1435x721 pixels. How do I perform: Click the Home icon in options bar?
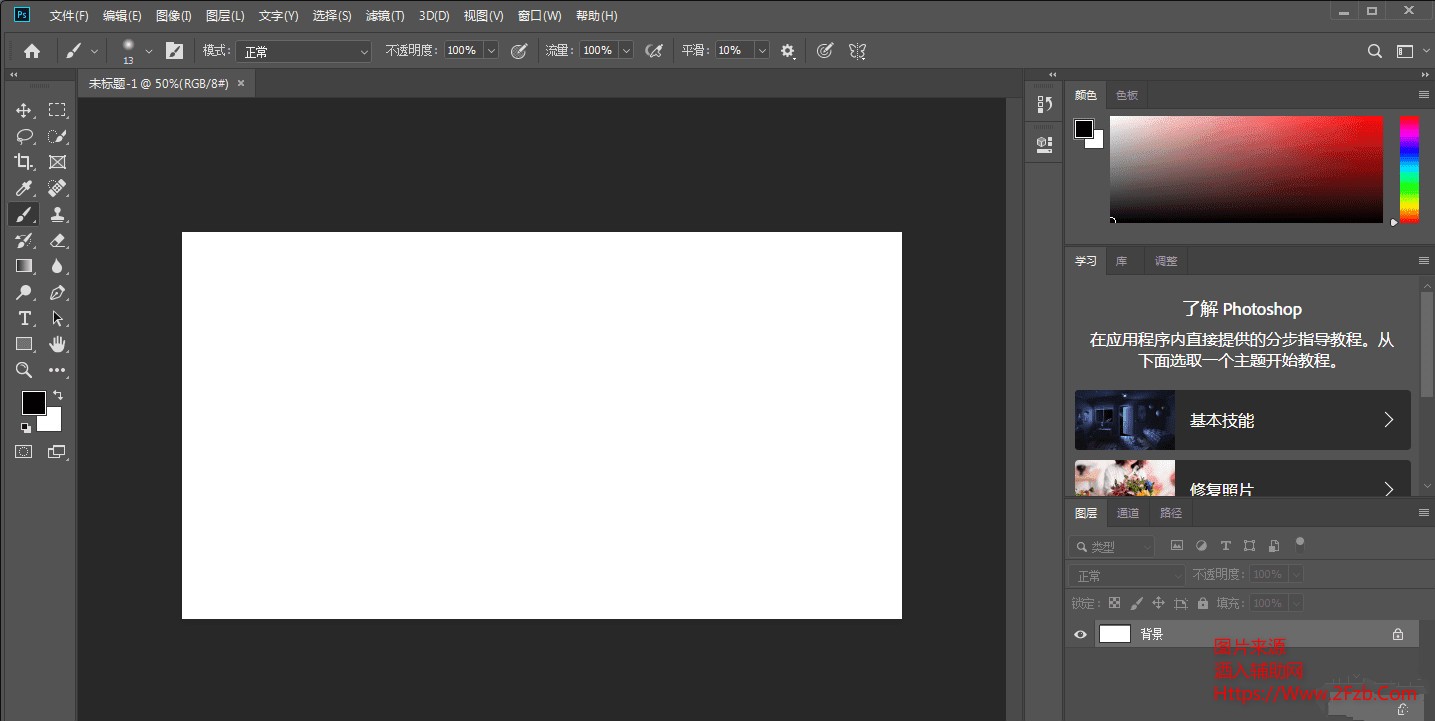32,51
